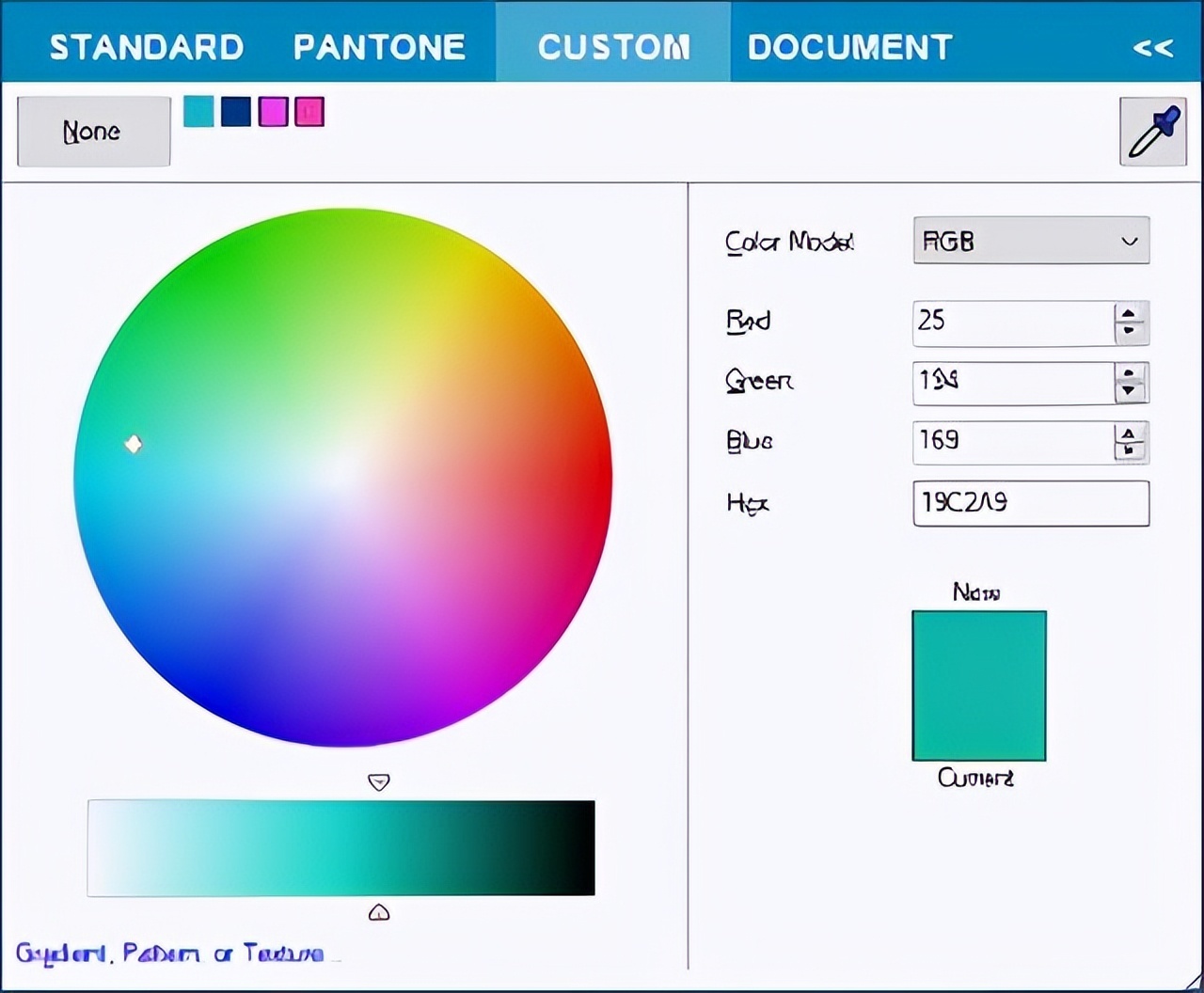Viewport: 1204px width, 993px height.
Task: Open the Document tab
Action: [x=849, y=47]
